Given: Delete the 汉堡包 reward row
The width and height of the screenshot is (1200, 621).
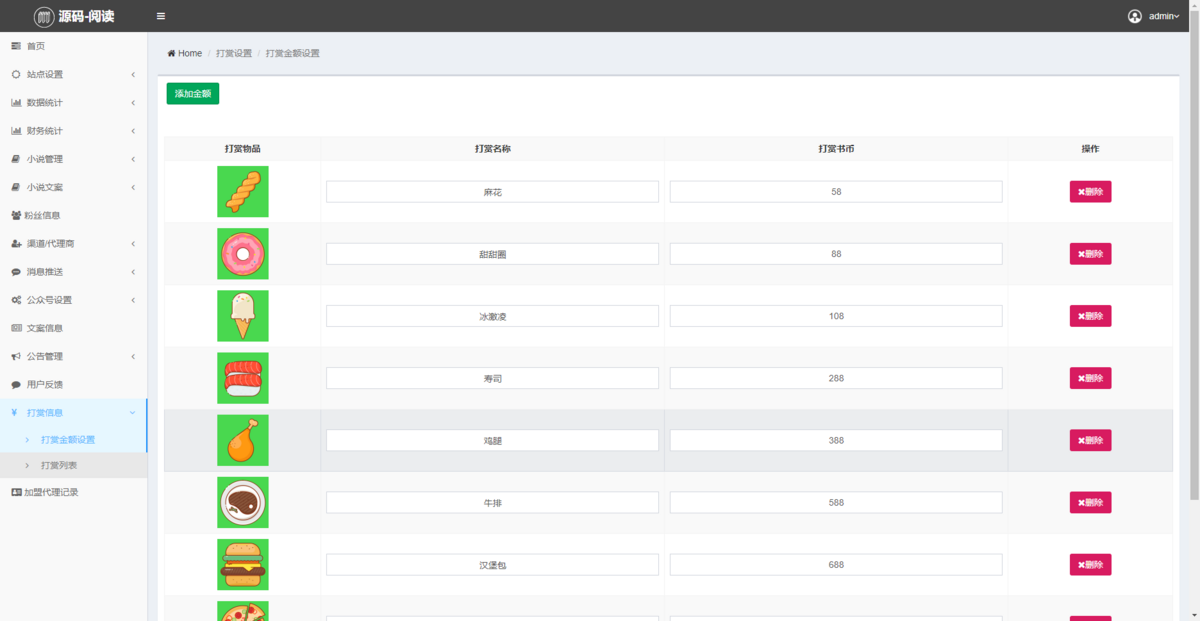Looking at the screenshot, I should (1090, 565).
